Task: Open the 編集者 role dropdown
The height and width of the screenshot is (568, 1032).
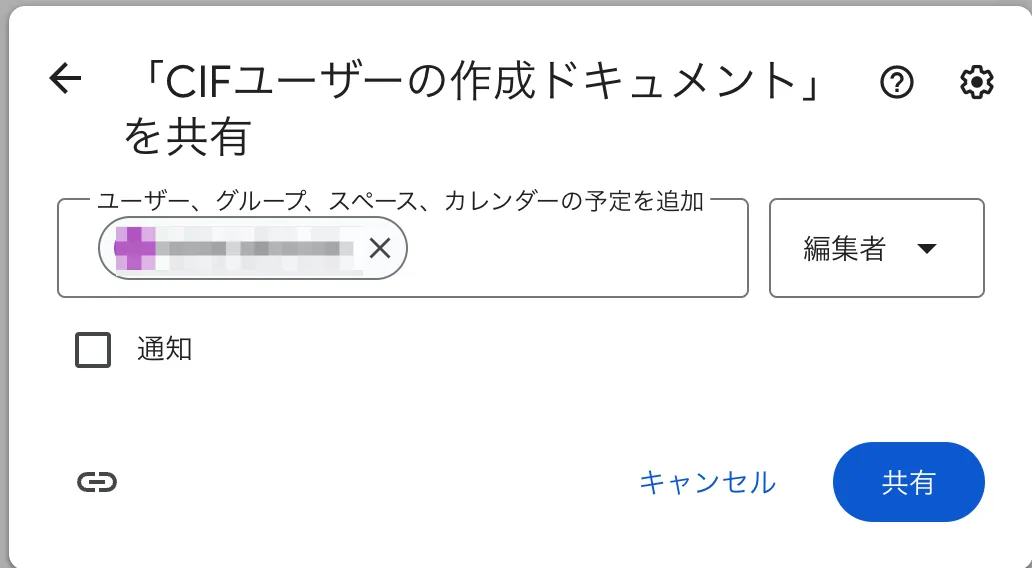Action: pyautogui.click(x=876, y=248)
